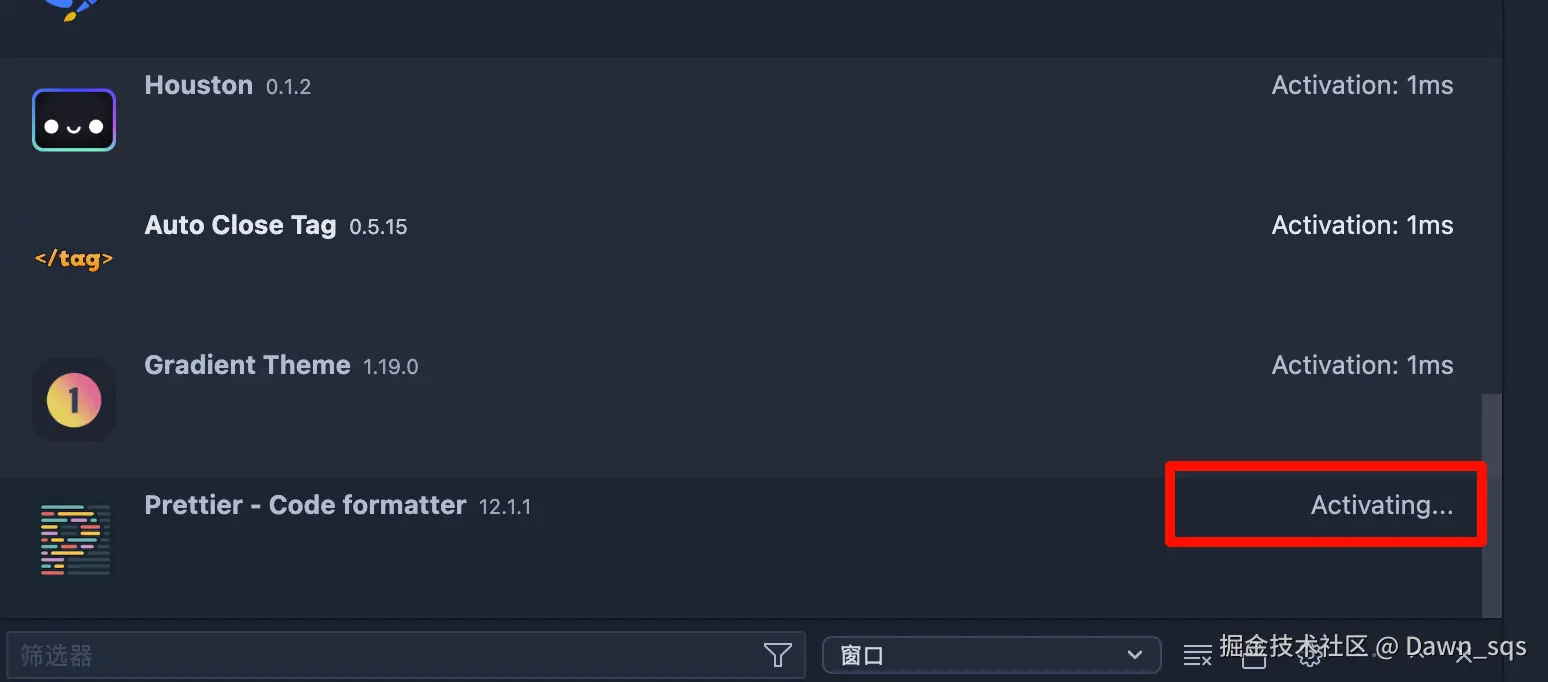Click the Prettier version 12.1.1 label
This screenshot has height=682, width=1548.
[505, 507]
